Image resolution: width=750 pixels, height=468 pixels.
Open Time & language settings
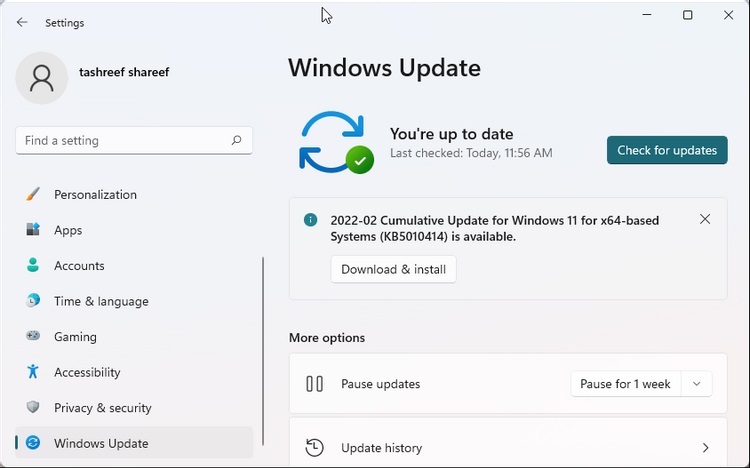pyautogui.click(x=134, y=301)
